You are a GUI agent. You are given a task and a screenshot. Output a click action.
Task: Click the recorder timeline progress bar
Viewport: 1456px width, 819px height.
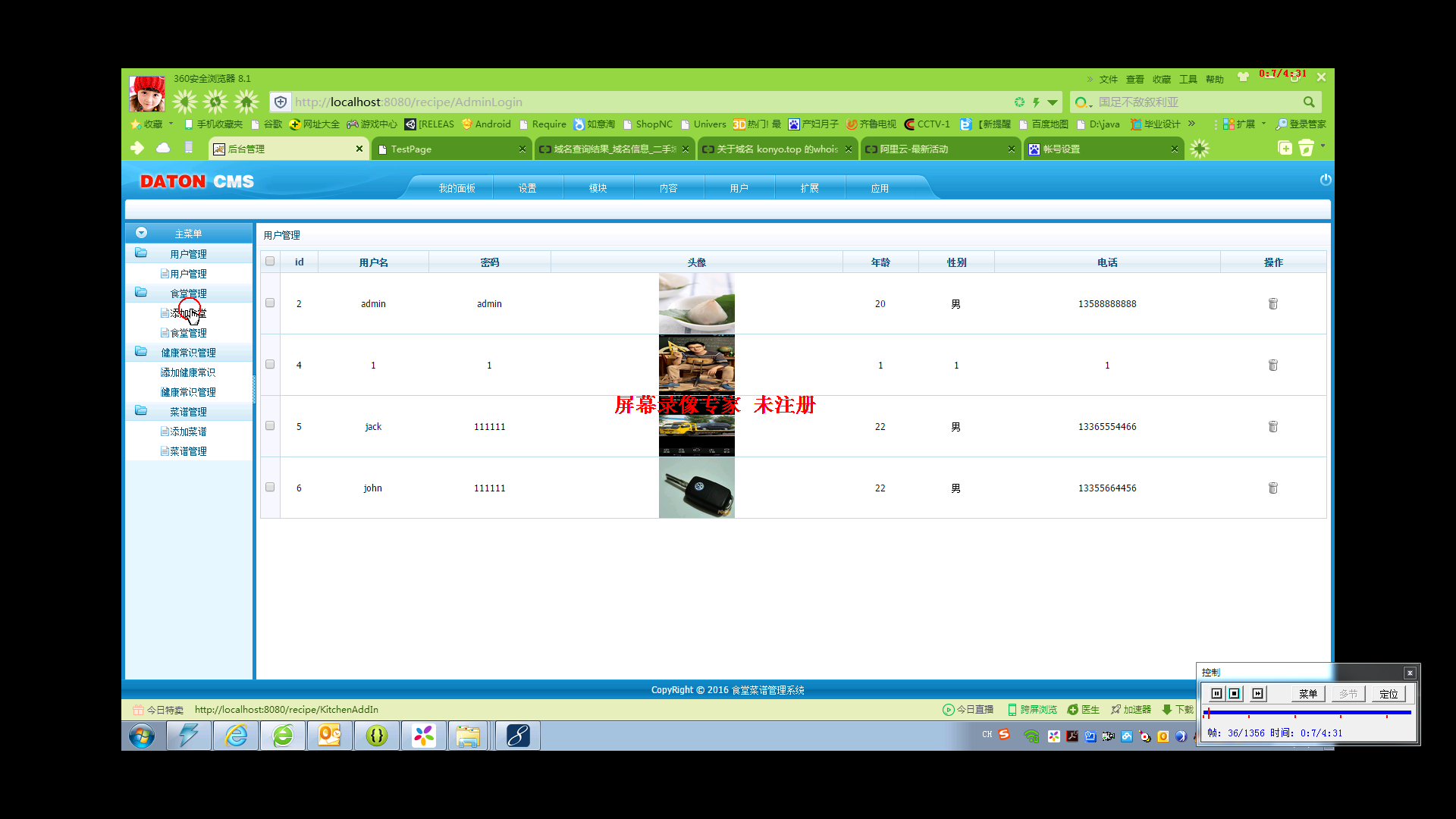tap(1308, 712)
